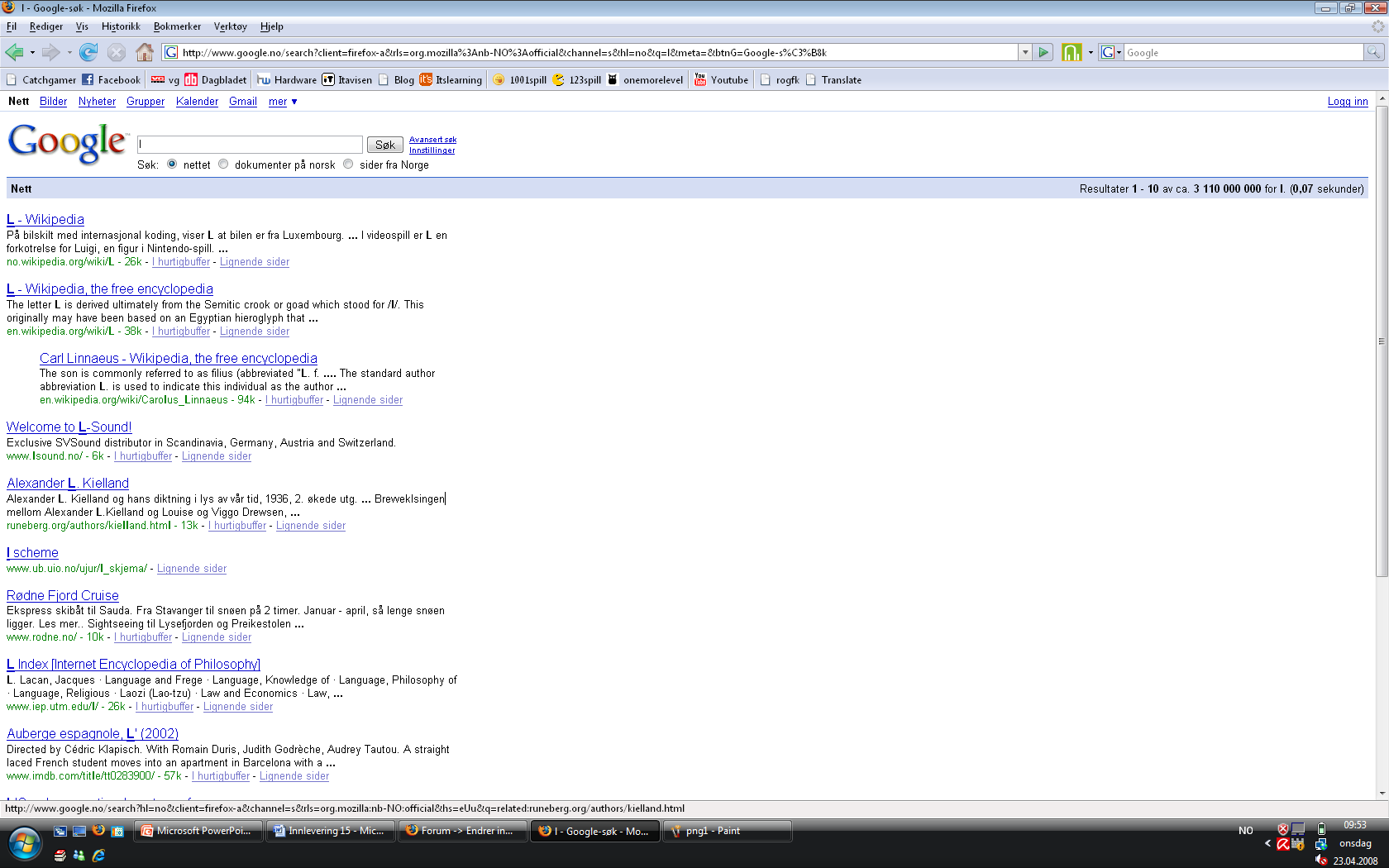1389x868 pixels.
Task: Open the Itavisen bookmark
Action: (347, 80)
